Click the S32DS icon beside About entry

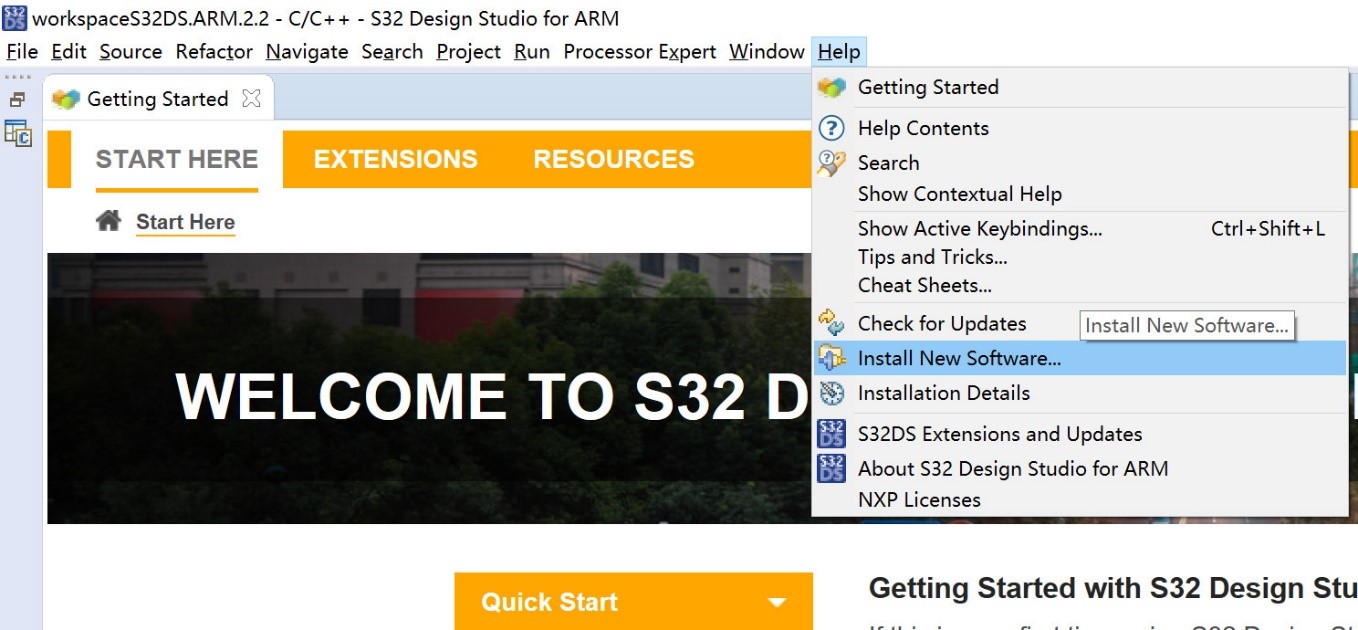click(x=832, y=468)
